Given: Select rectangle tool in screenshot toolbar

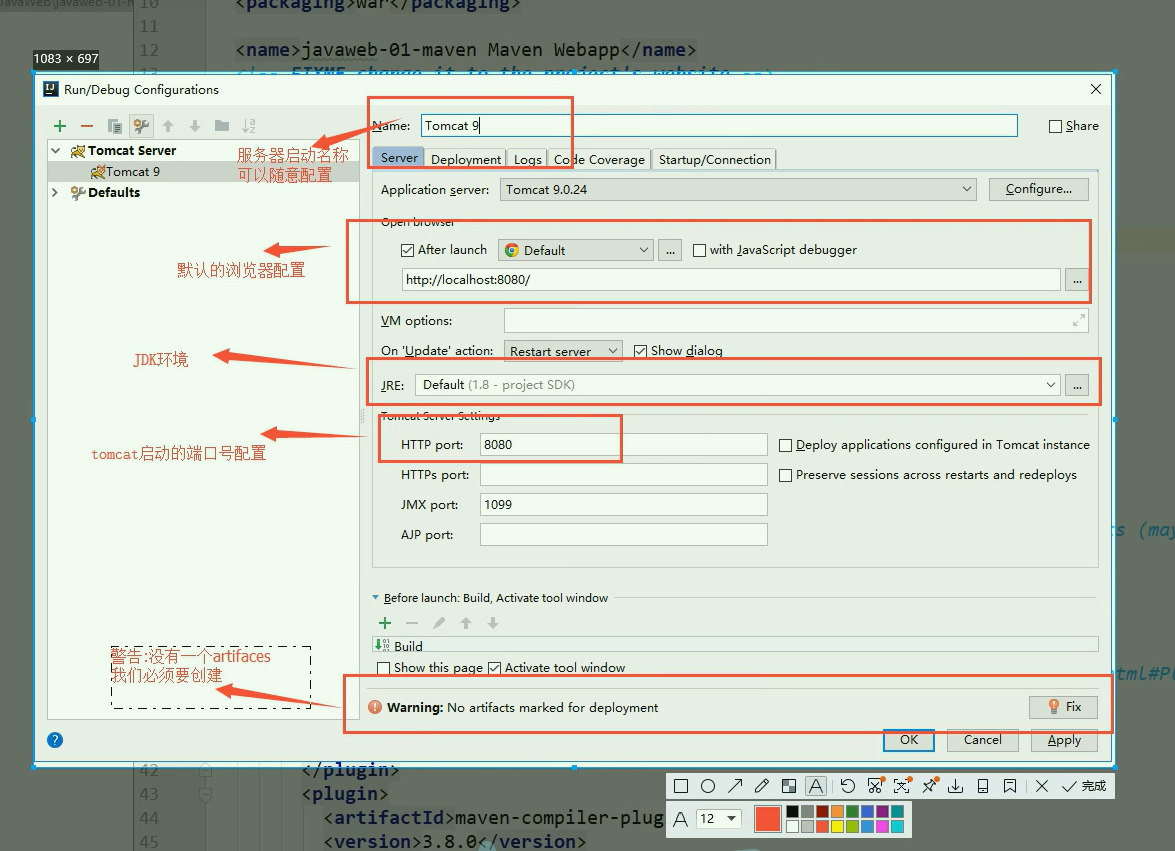Looking at the screenshot, I should pyautogui.click(x=681, y=786).
